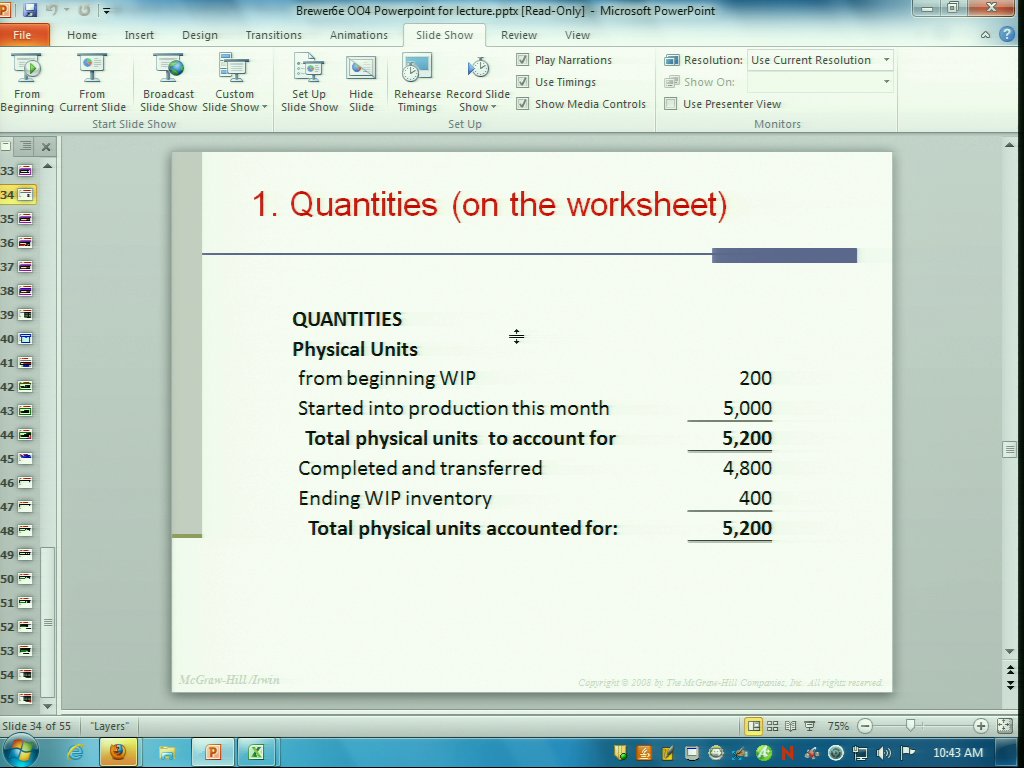Toggle the Use Timings checkbox

(523, 82)
